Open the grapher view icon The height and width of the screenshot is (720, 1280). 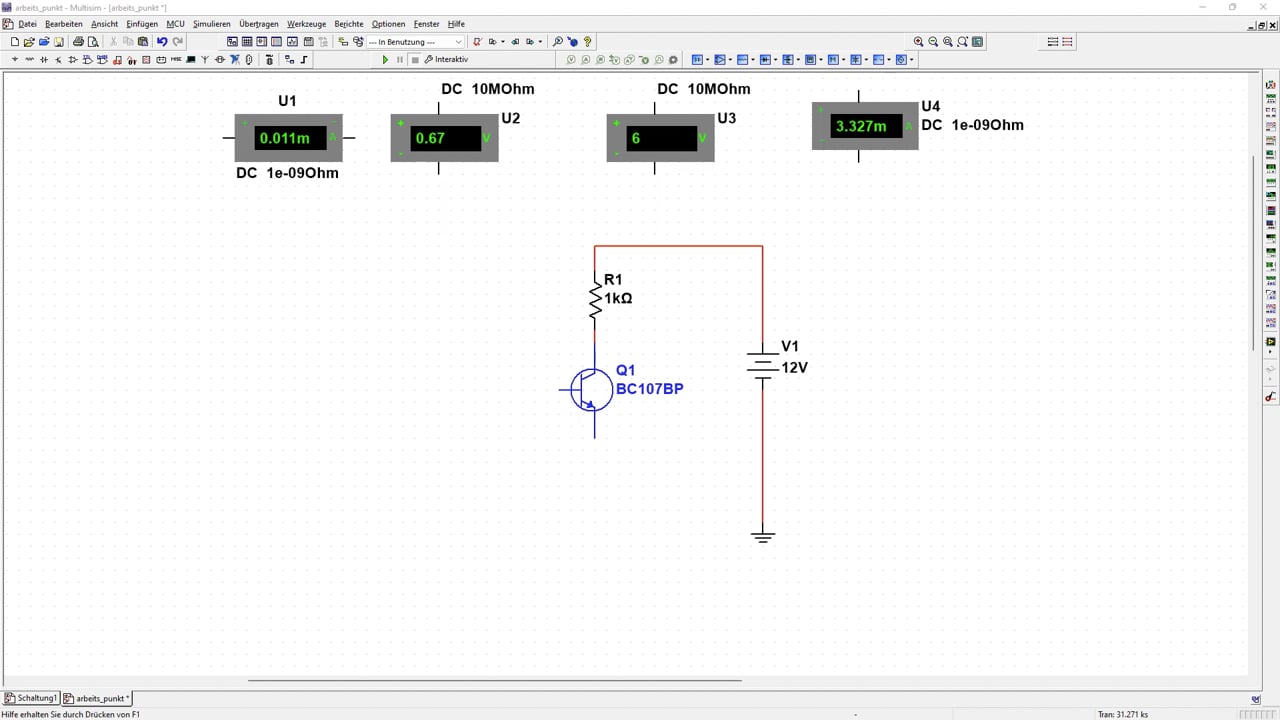[x=292, y=42]
